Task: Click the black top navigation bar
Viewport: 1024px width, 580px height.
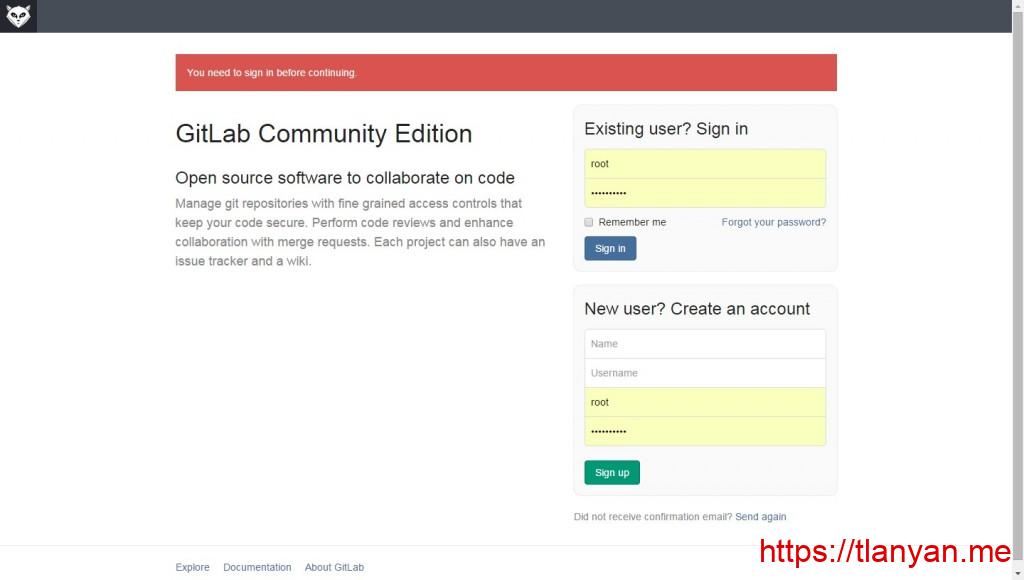Action: 500,16
